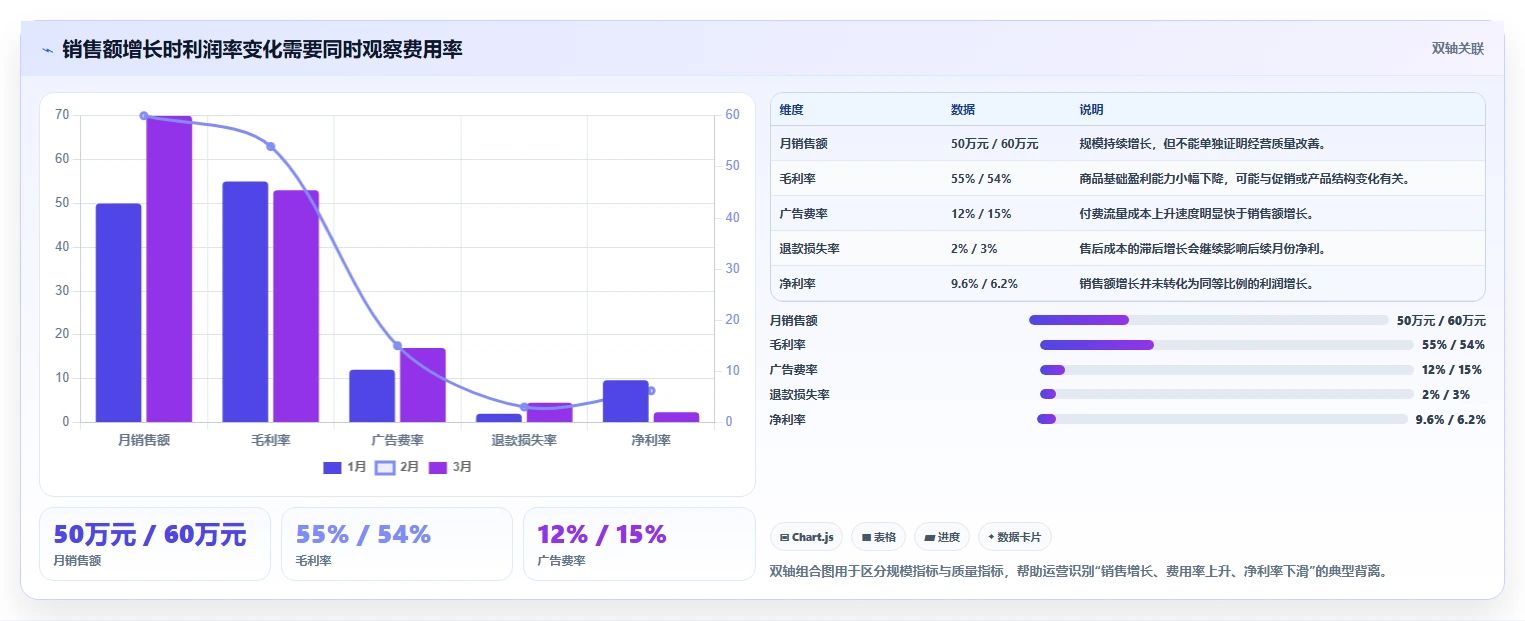The height and width of the screenshot is (621, 1525).
Task: Click table cell 55% / 54%
Action: click(981, 179)
